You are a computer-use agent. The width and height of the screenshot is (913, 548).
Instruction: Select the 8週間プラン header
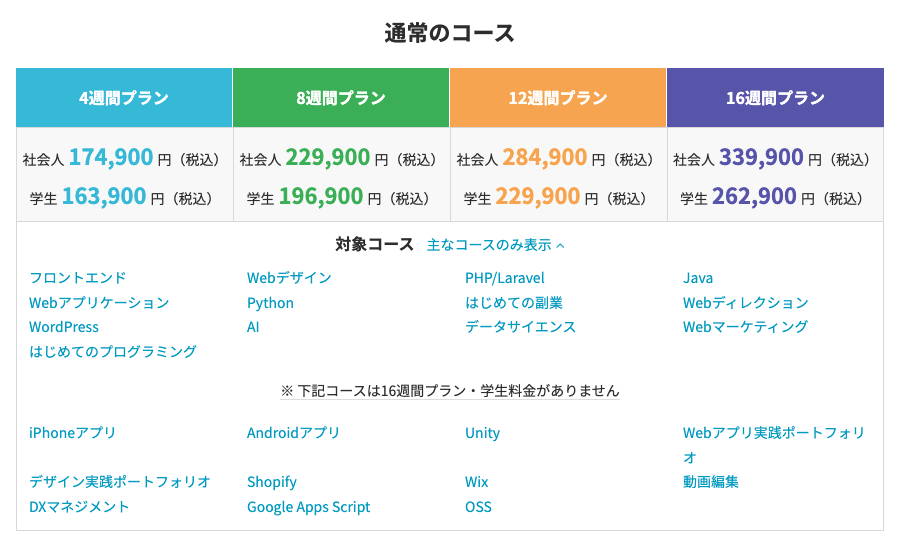[x=341, y=97]
